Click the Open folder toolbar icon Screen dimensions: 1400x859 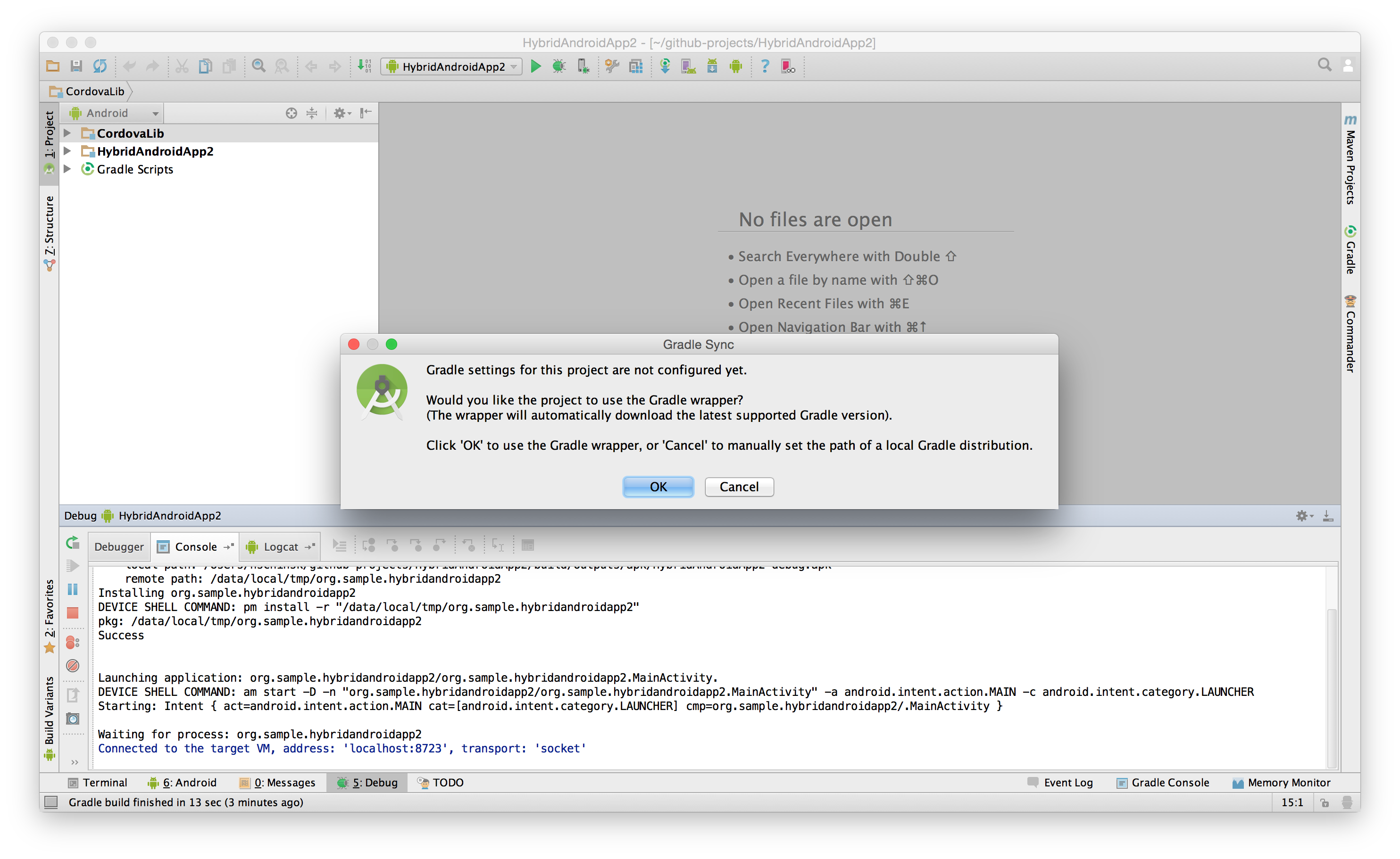tap(53, 66)
